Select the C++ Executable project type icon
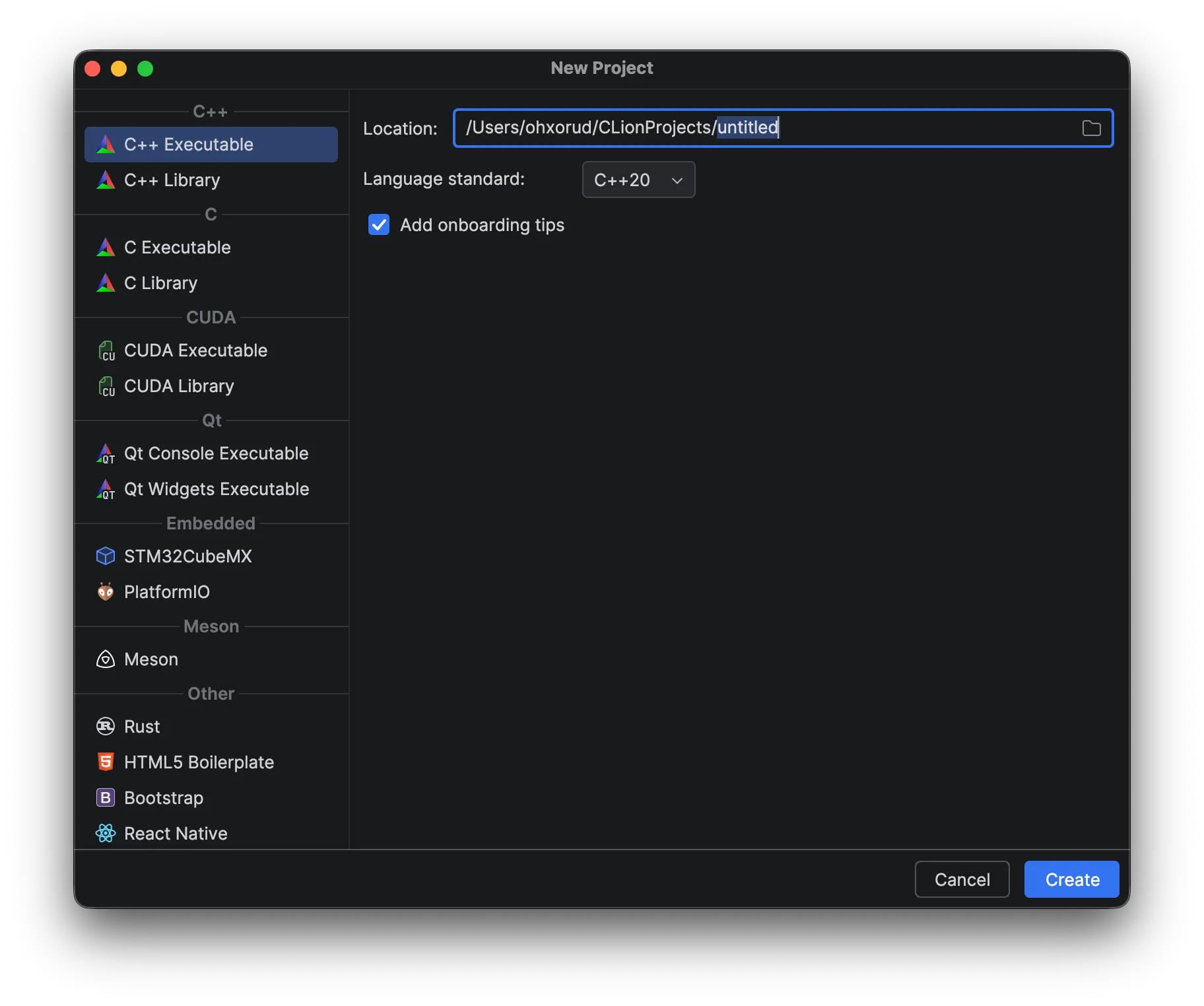The height and width of the screenshot is (1006, 1204). 106,145
